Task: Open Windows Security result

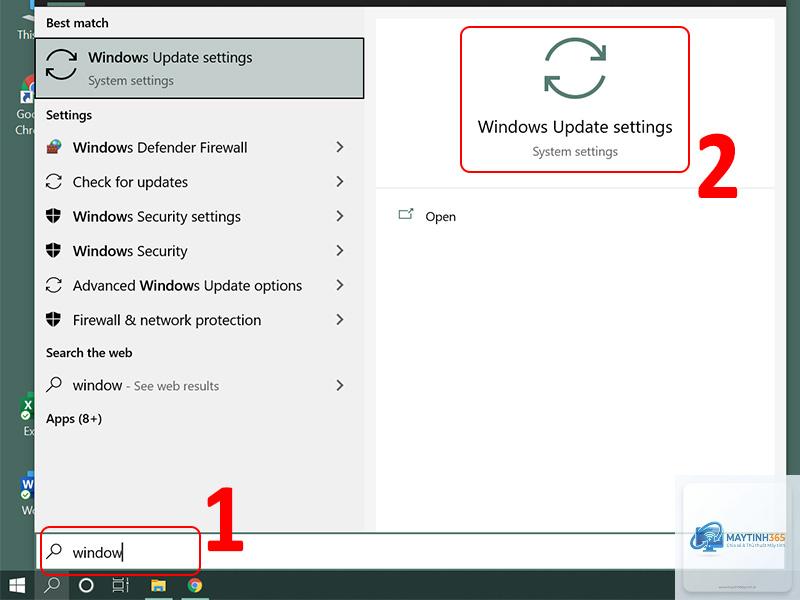Action: [196, 251]
